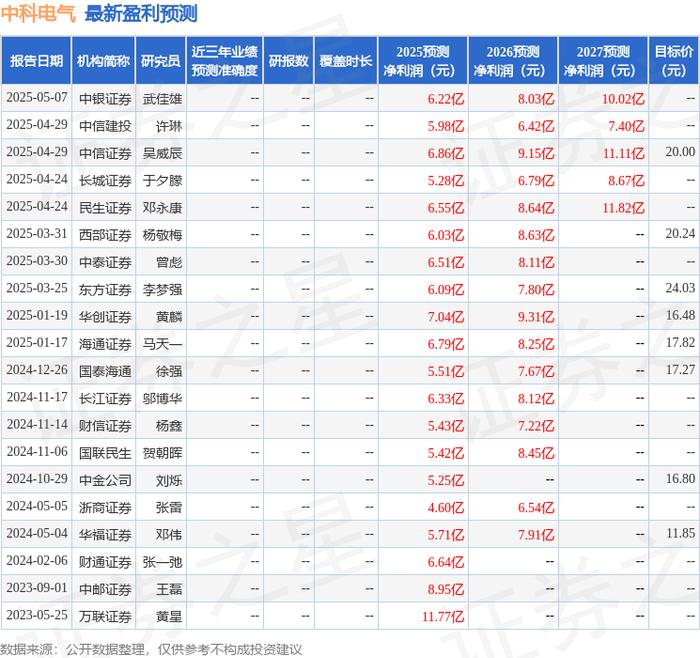Select institution 东方证券
The width and height of the screenshot is (700, 658).
tap(105, 289)
